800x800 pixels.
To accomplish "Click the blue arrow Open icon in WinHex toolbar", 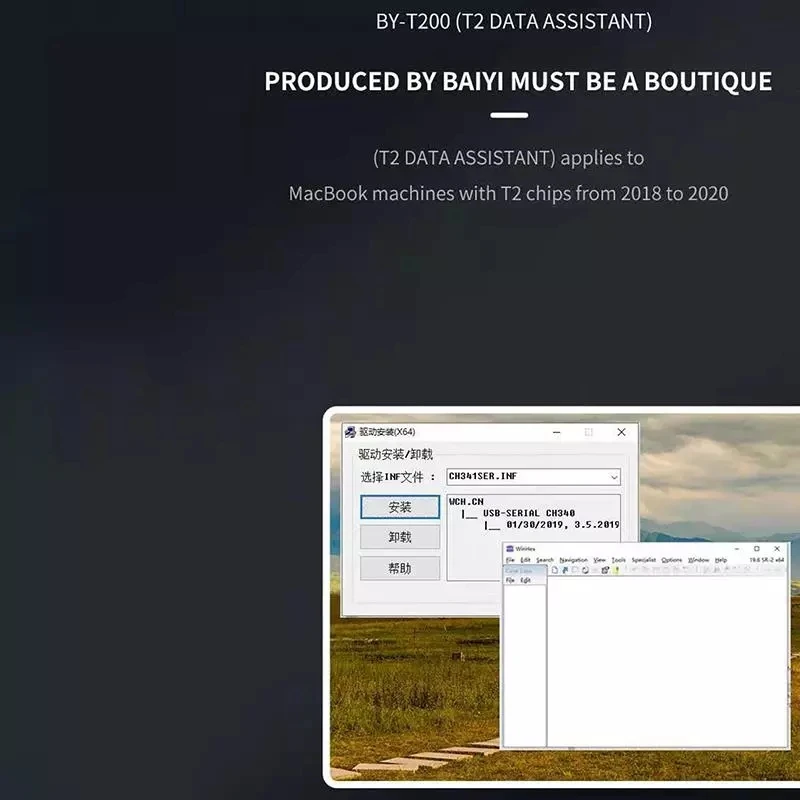I will pos(565,570).
